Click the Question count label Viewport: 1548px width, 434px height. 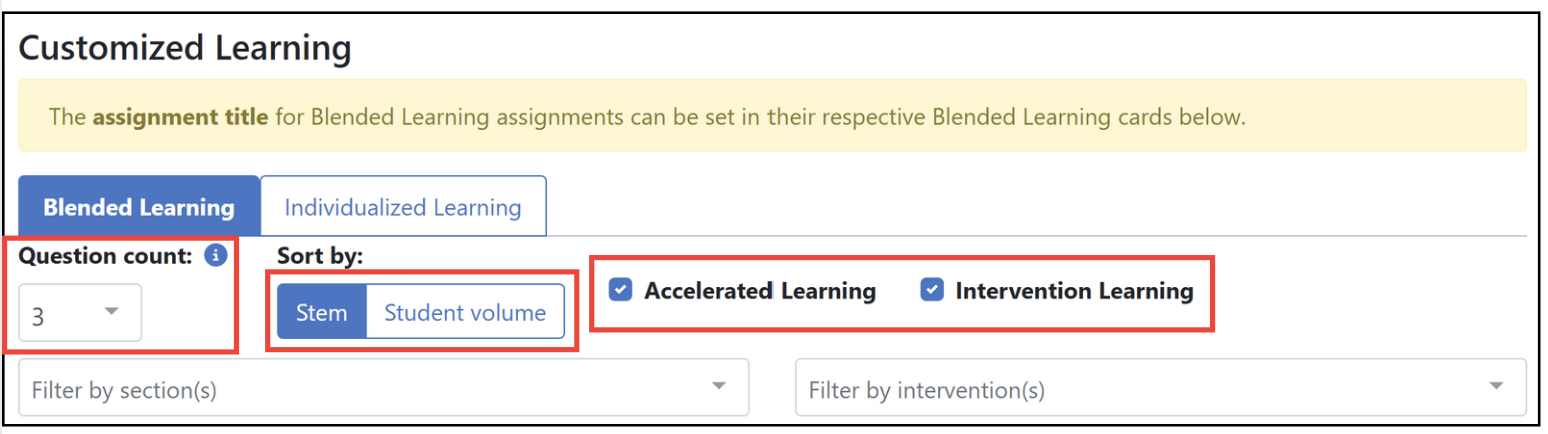107,255
